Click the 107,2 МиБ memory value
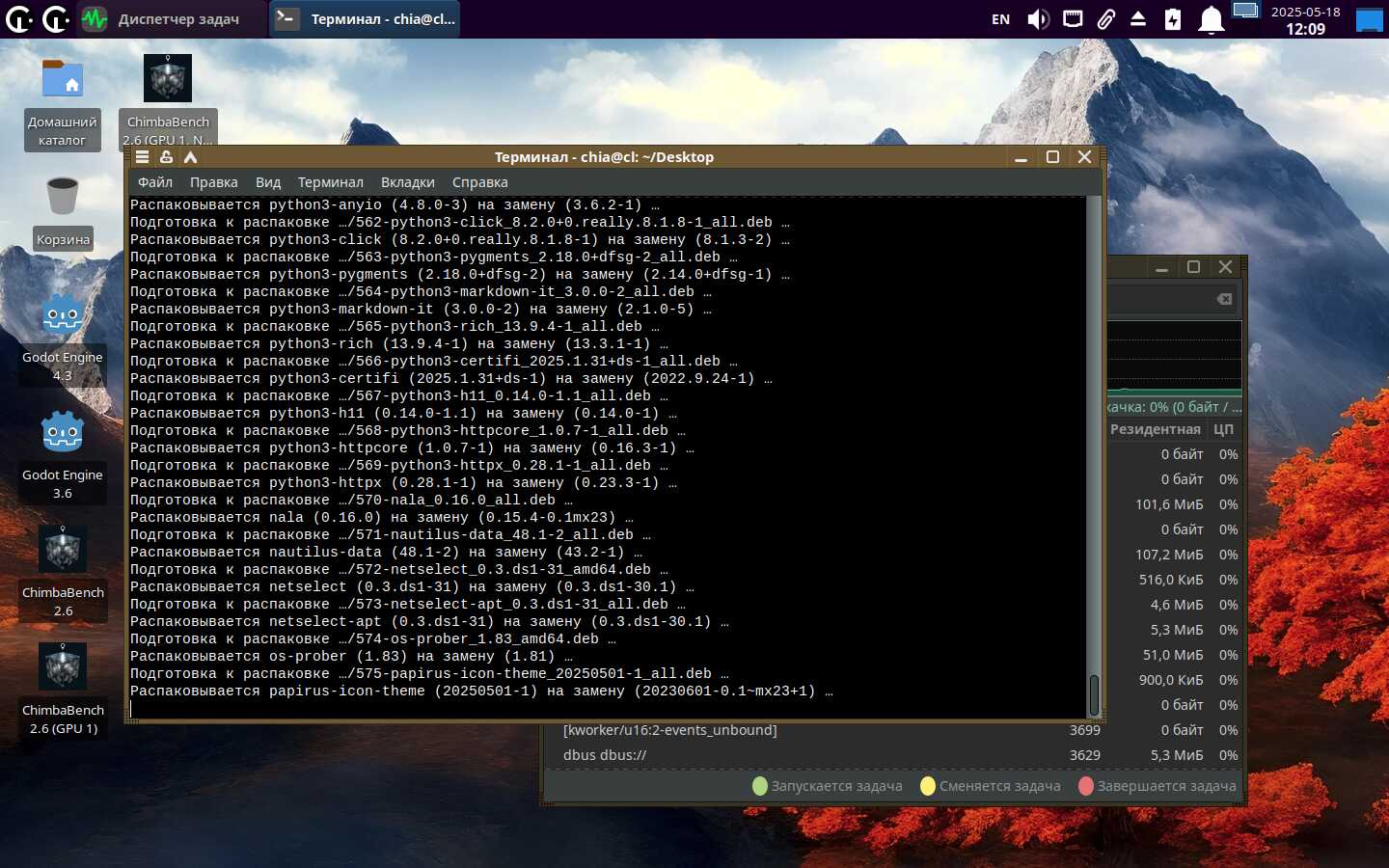 tap(1169, 555)
